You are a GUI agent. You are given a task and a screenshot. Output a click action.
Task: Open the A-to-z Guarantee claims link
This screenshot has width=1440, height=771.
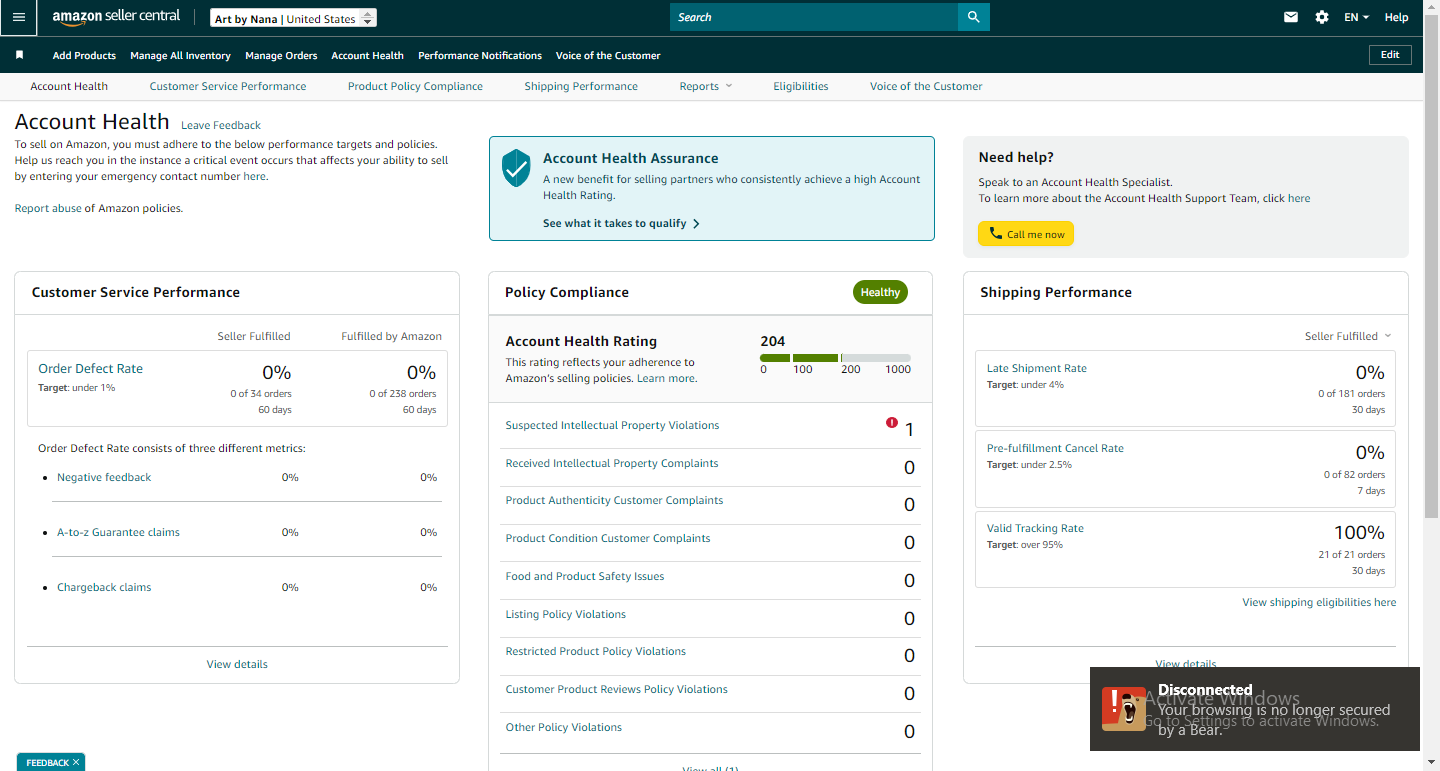(x=118, y=532)
